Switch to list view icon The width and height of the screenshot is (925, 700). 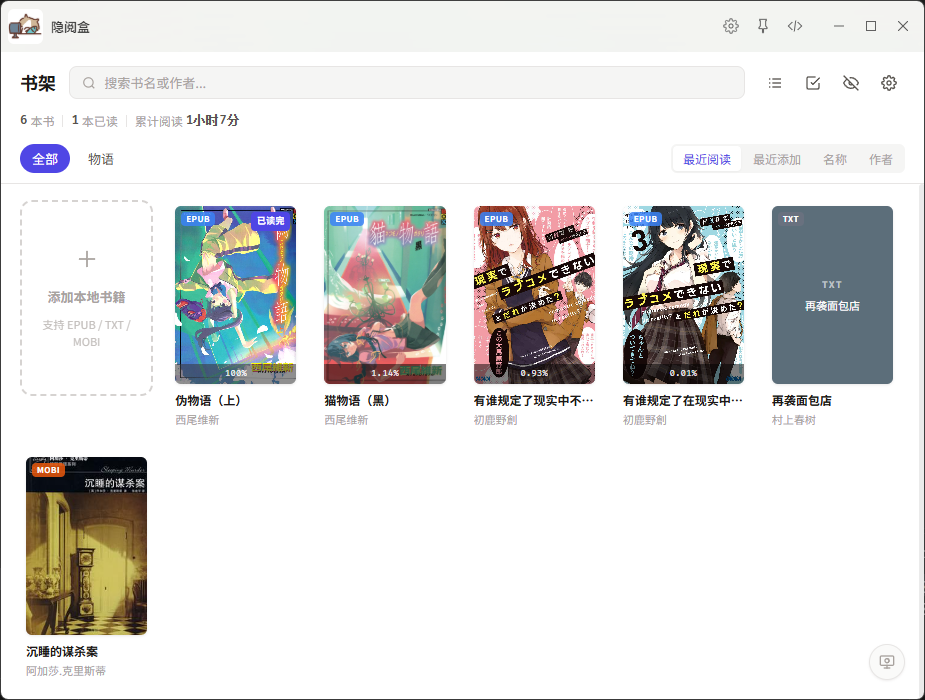coord(775,83)
